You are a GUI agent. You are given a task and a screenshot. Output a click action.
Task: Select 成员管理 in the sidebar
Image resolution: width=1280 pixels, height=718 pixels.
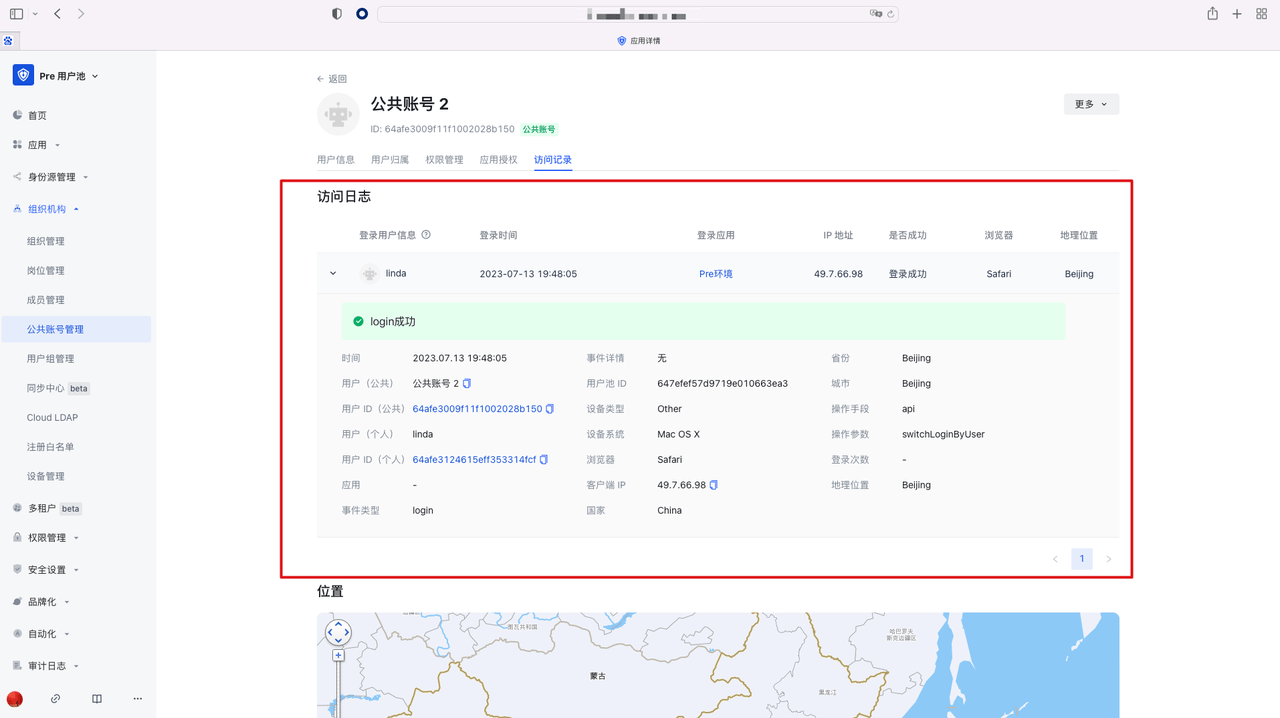point(46,300)
